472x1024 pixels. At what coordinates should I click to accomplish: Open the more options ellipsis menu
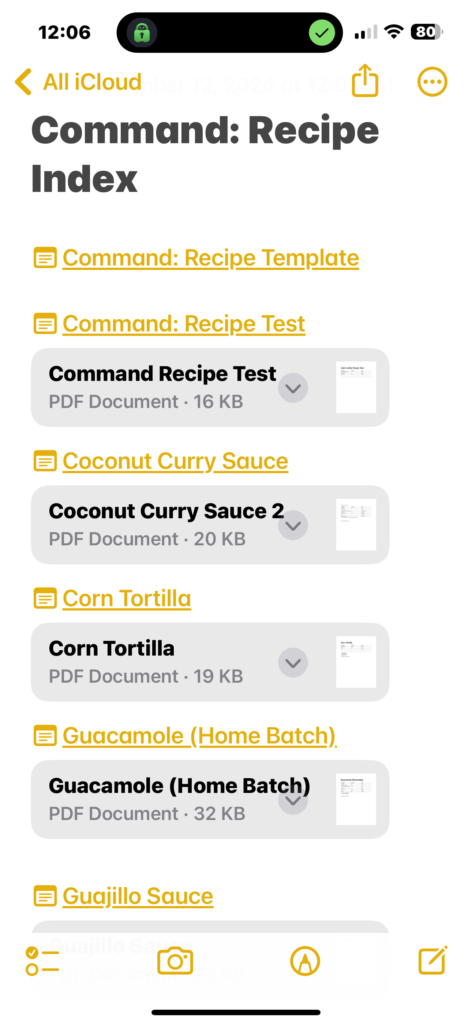(432, 82)
